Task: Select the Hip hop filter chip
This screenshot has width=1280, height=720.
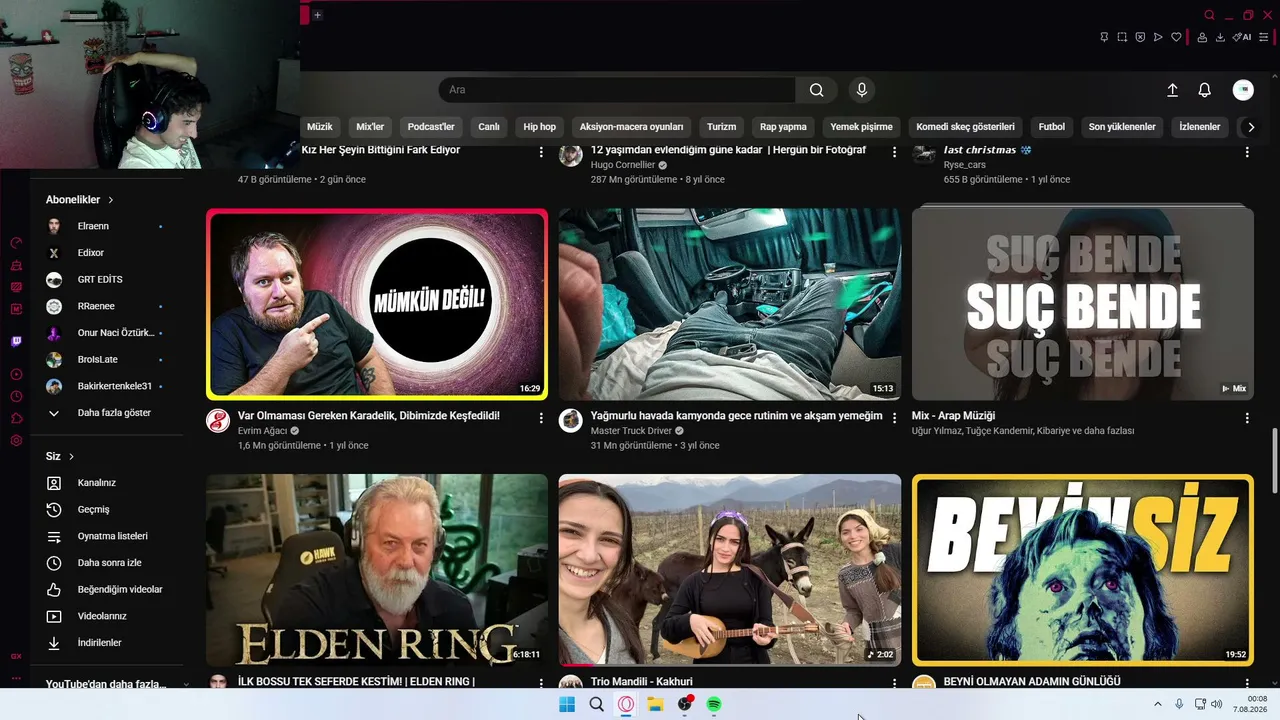Action: (x=540, y=127)
